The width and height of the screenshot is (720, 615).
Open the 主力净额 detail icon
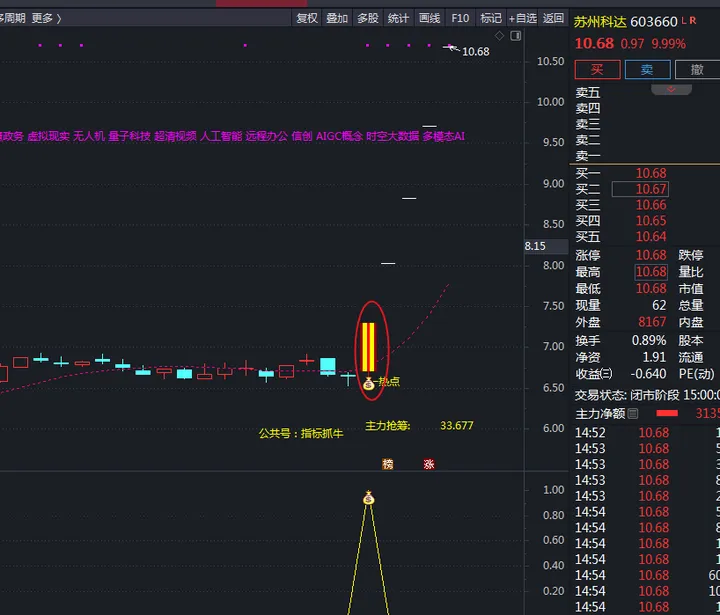coord(633,413)
